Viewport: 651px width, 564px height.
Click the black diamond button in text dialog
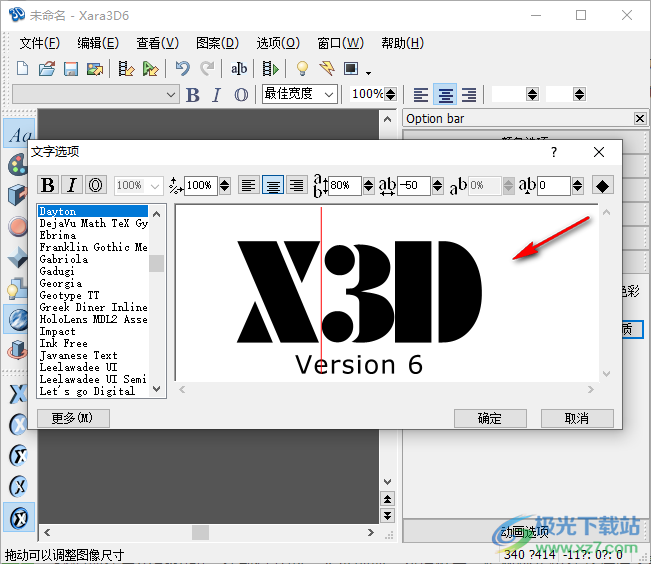[602, 185]
